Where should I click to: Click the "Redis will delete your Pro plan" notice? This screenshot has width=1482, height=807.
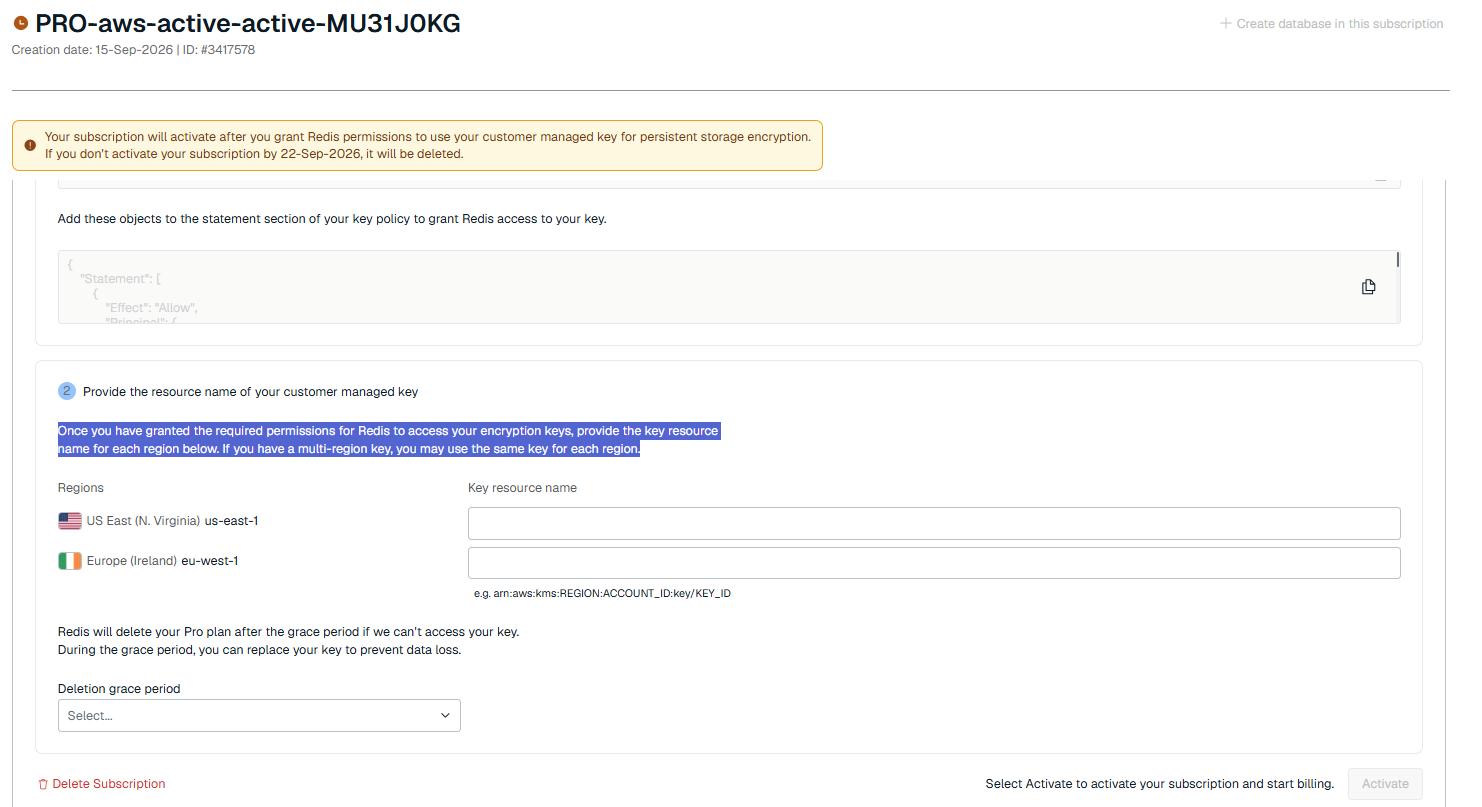288,641
